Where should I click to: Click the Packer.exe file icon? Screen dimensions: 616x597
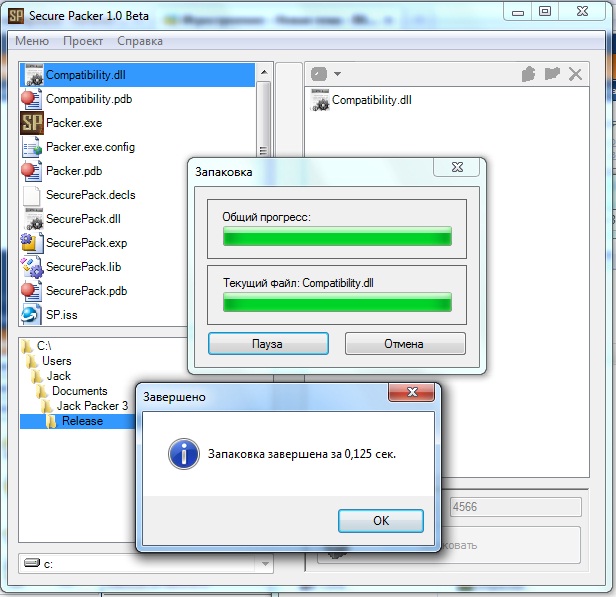(x=31, y=123)
